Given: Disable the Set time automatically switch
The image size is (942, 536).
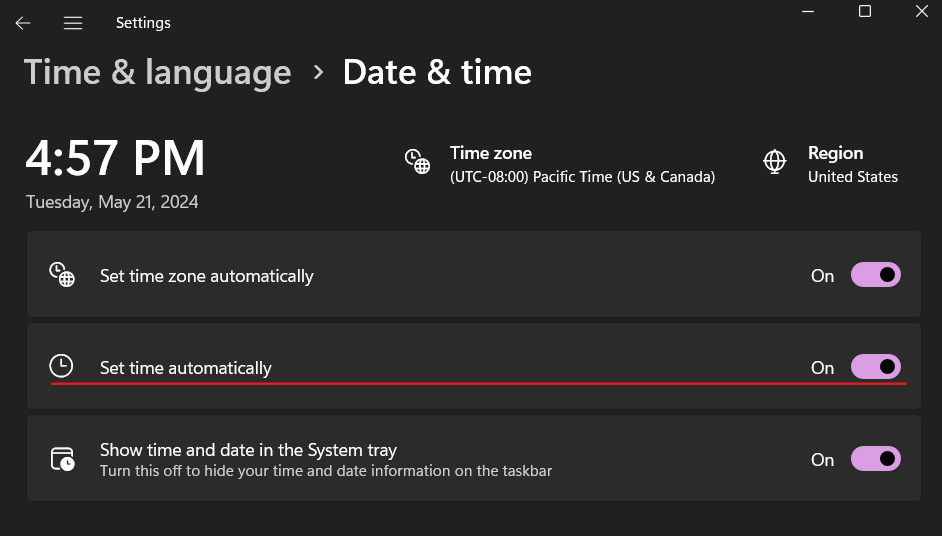Looking at the screenshot, I should coord(875,367).
